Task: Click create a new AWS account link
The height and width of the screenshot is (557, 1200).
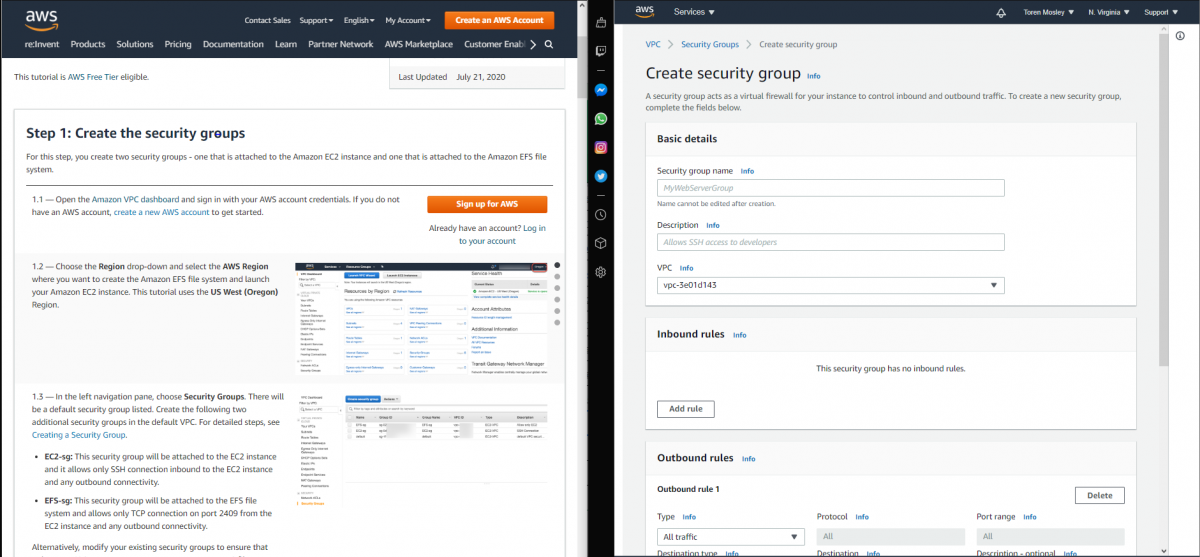Action: (161, 212)
